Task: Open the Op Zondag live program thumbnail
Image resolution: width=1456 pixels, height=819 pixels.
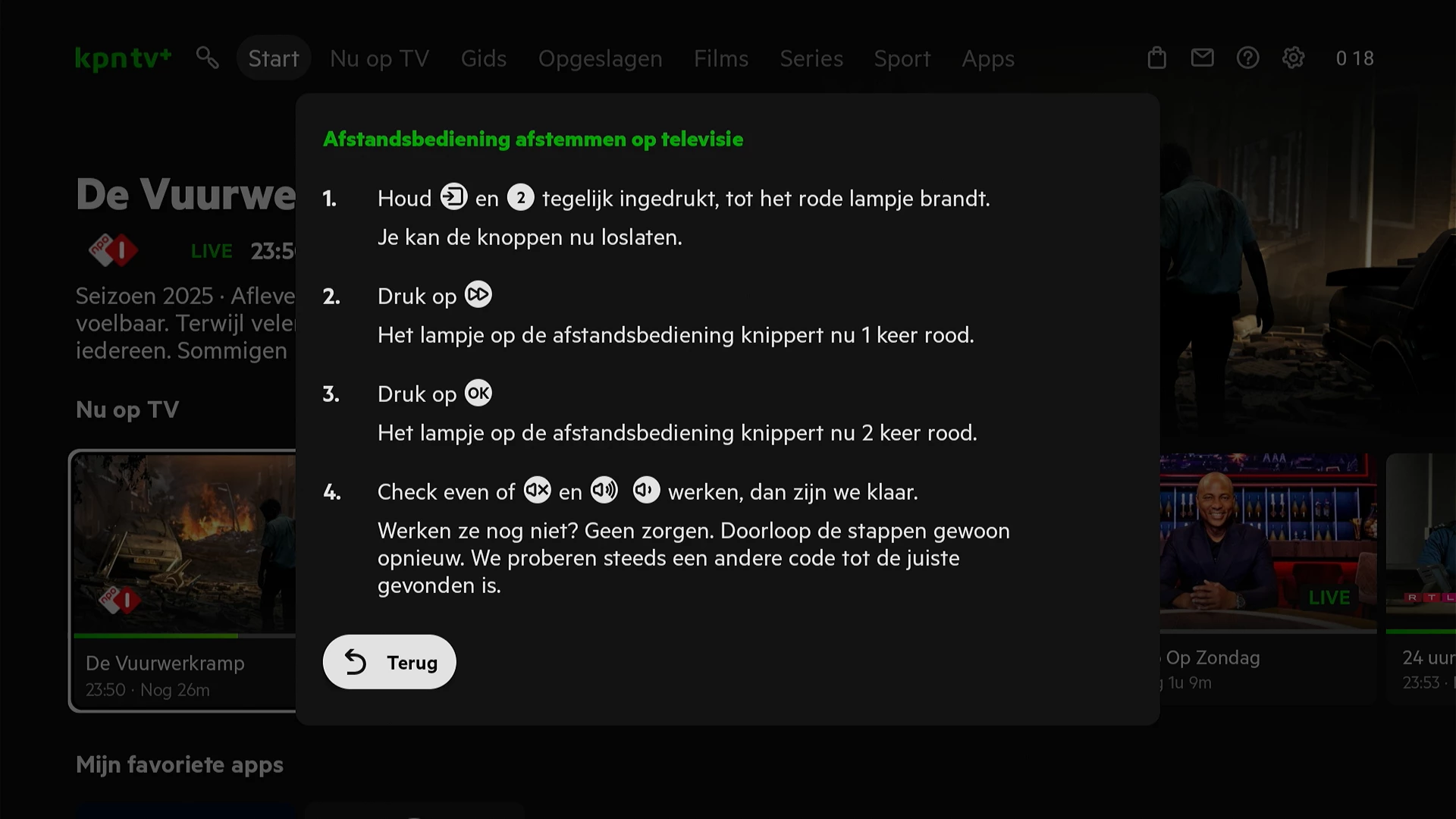Action: pyautogui.click(x=1268, y=542)
